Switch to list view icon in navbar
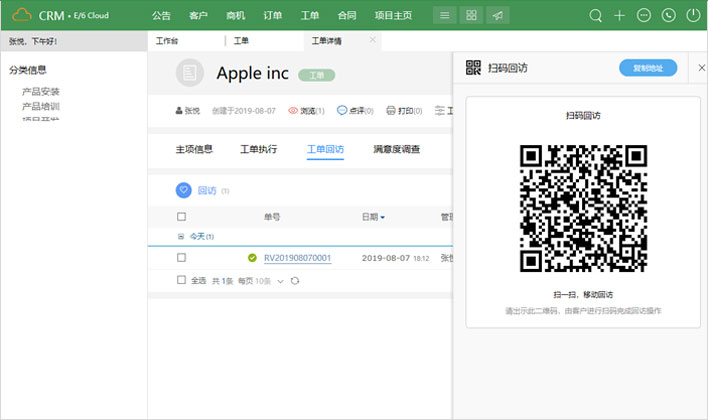This screenshot has height=420, width=708. click(445, 15)
